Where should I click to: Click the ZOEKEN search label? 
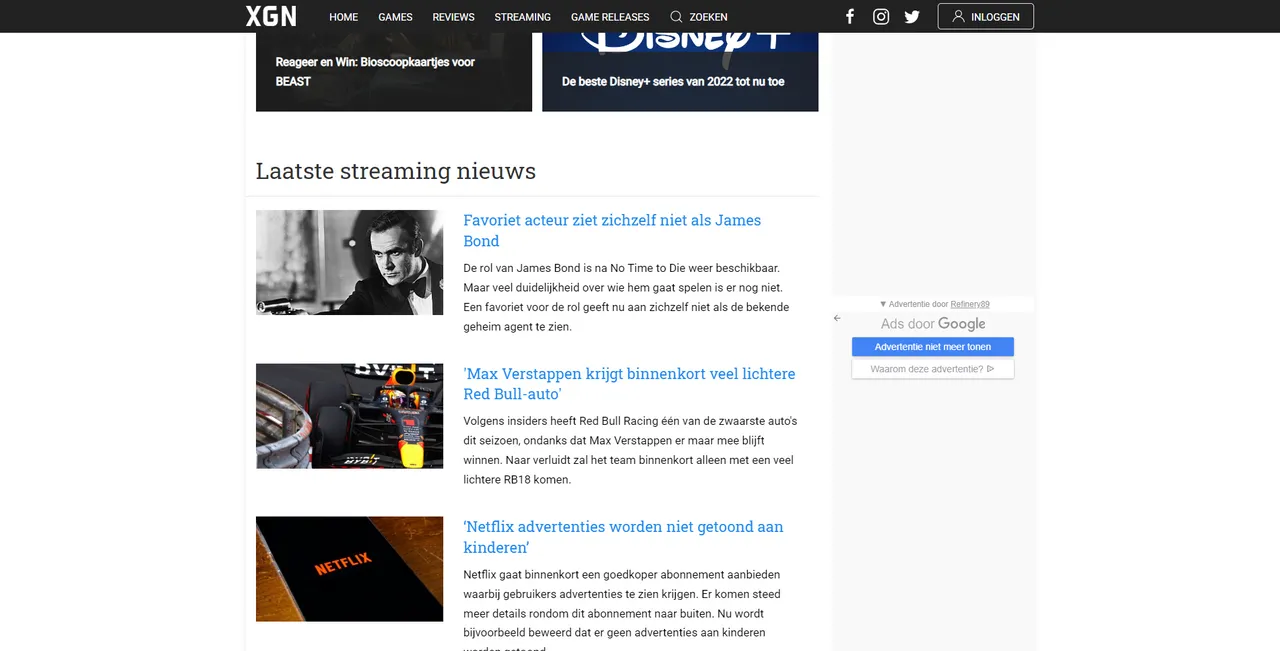click(x=709, y=17)
